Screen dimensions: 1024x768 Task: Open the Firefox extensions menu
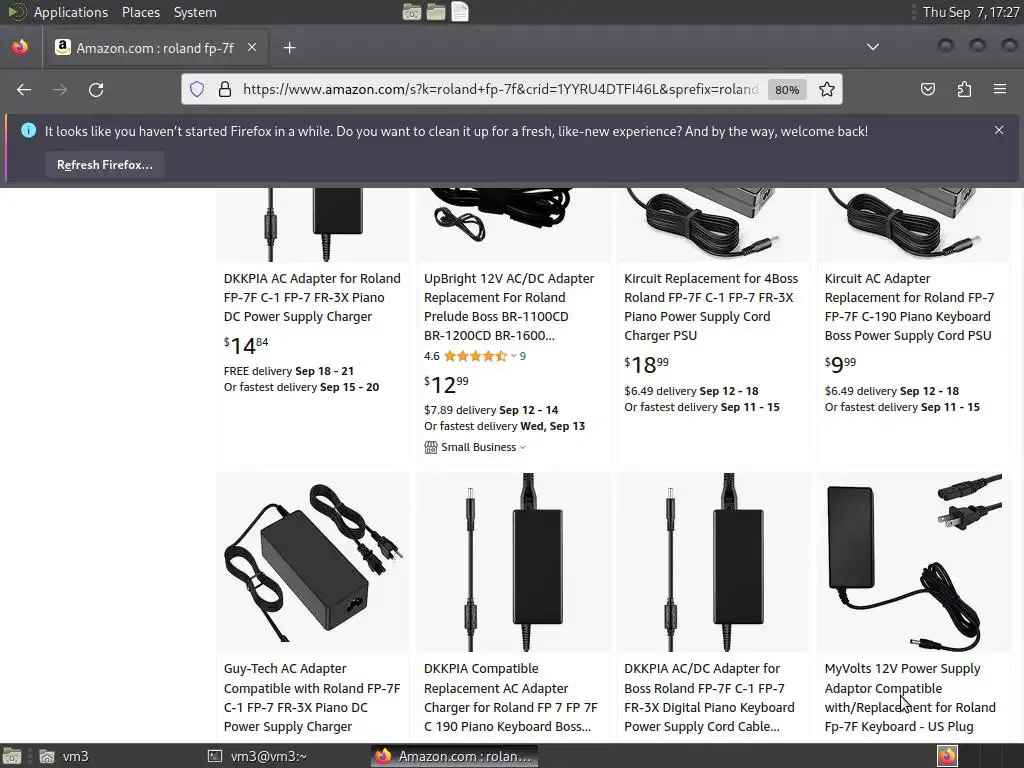click(964, 89)
